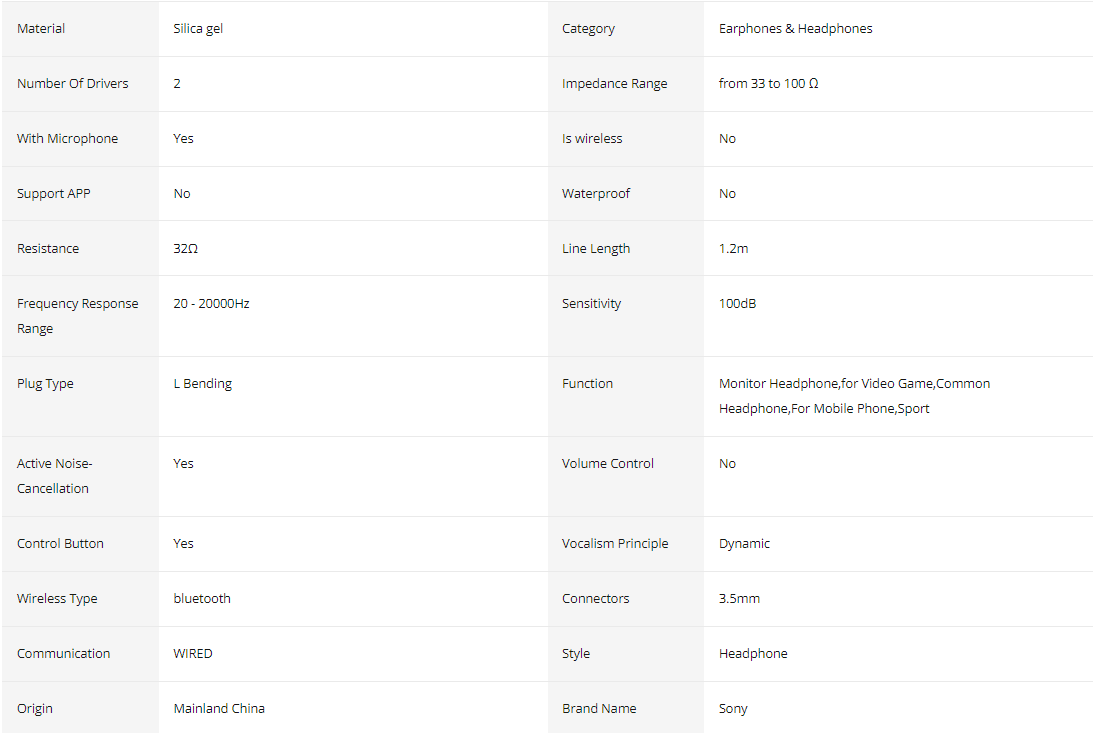The image size is (1096, 733).
Task: Click the Support APP label
Action: tap(53, 194)
